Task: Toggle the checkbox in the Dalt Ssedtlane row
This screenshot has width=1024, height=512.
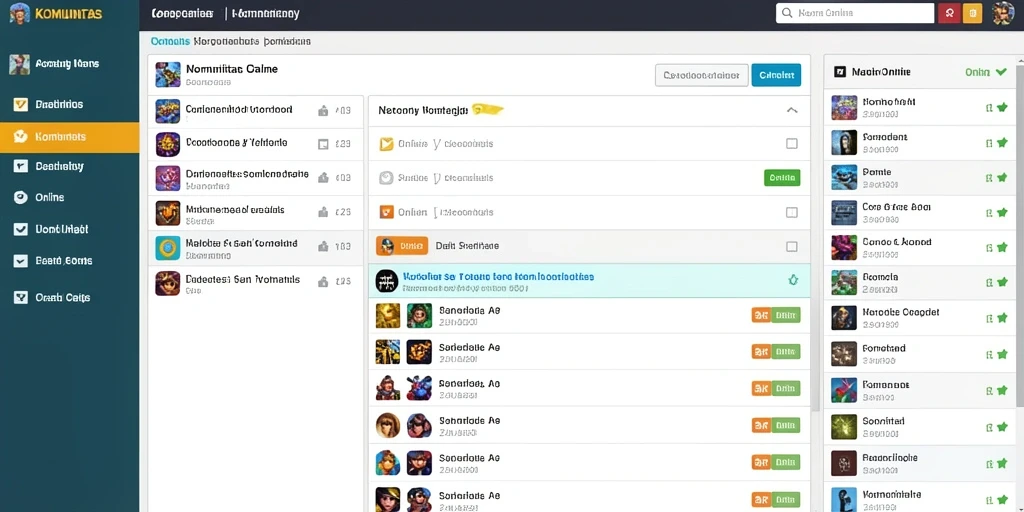Action: point(792,246)
